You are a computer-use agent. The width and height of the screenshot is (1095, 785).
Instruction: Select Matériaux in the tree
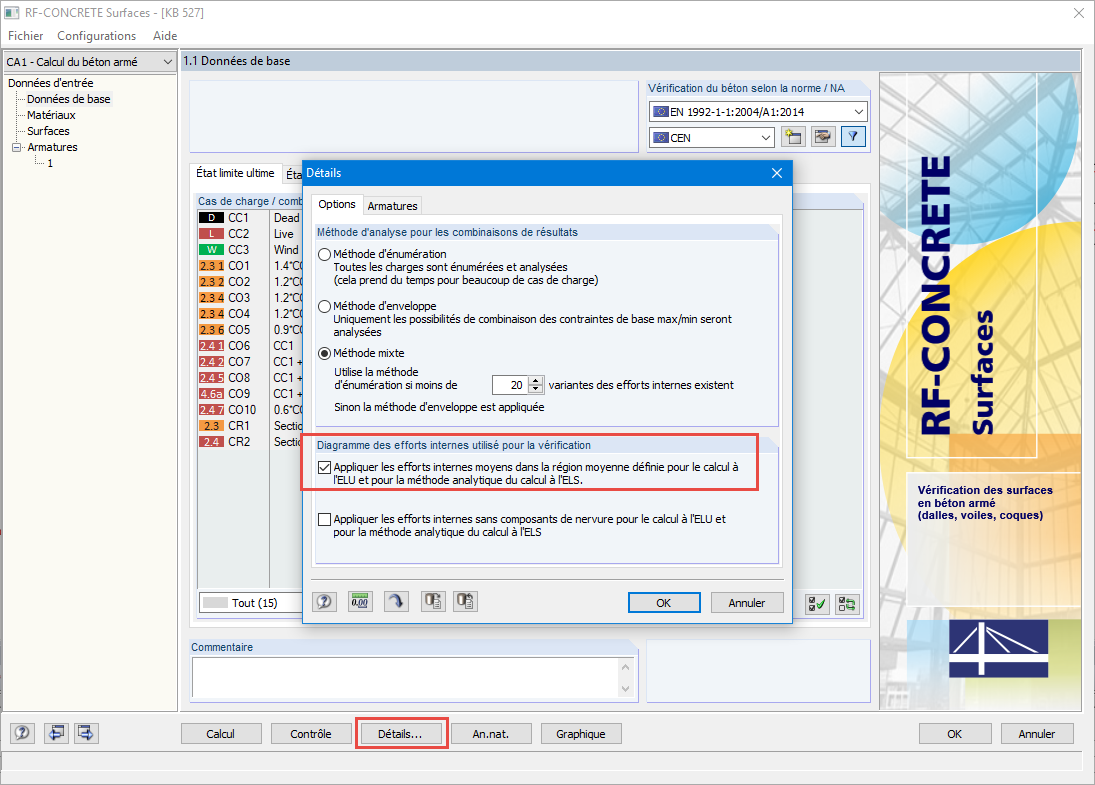(51, 115)
